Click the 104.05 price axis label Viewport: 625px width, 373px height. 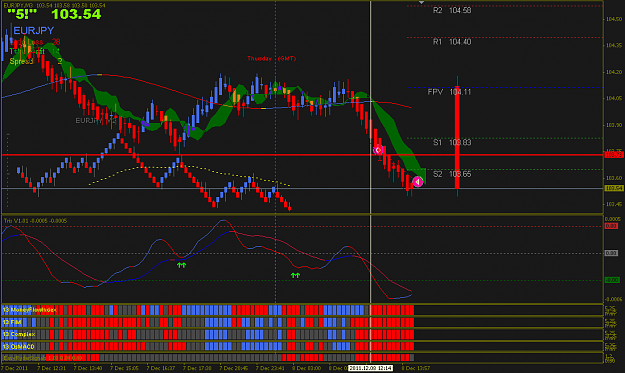click(614, 98)
